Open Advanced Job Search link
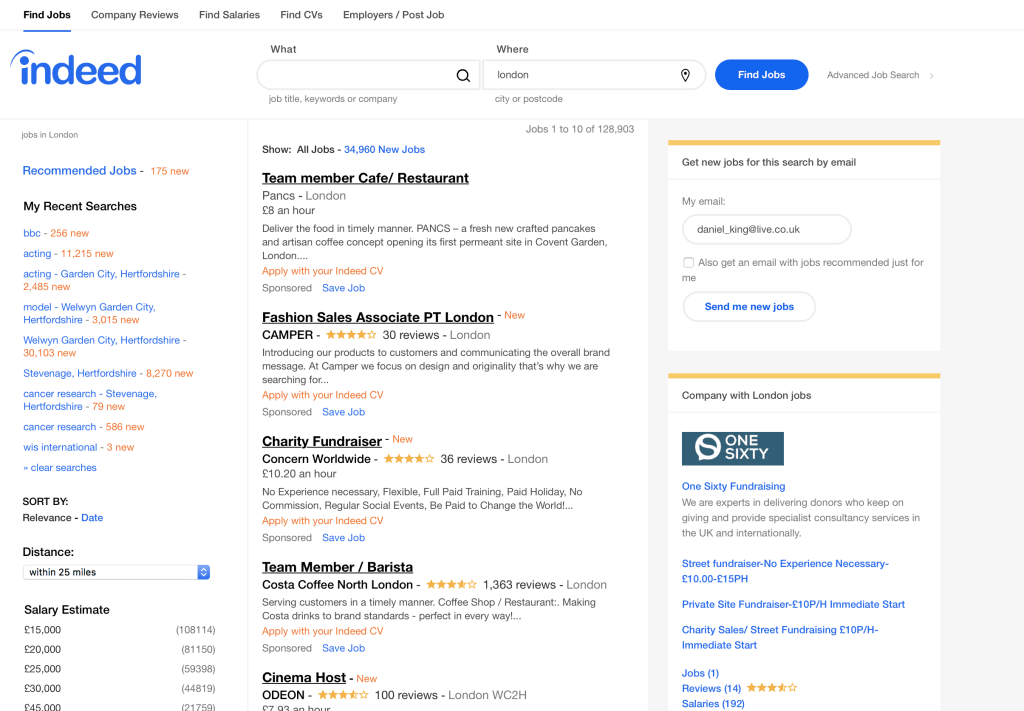Viewport: 1024px width, 711px height. coord(872,75)
